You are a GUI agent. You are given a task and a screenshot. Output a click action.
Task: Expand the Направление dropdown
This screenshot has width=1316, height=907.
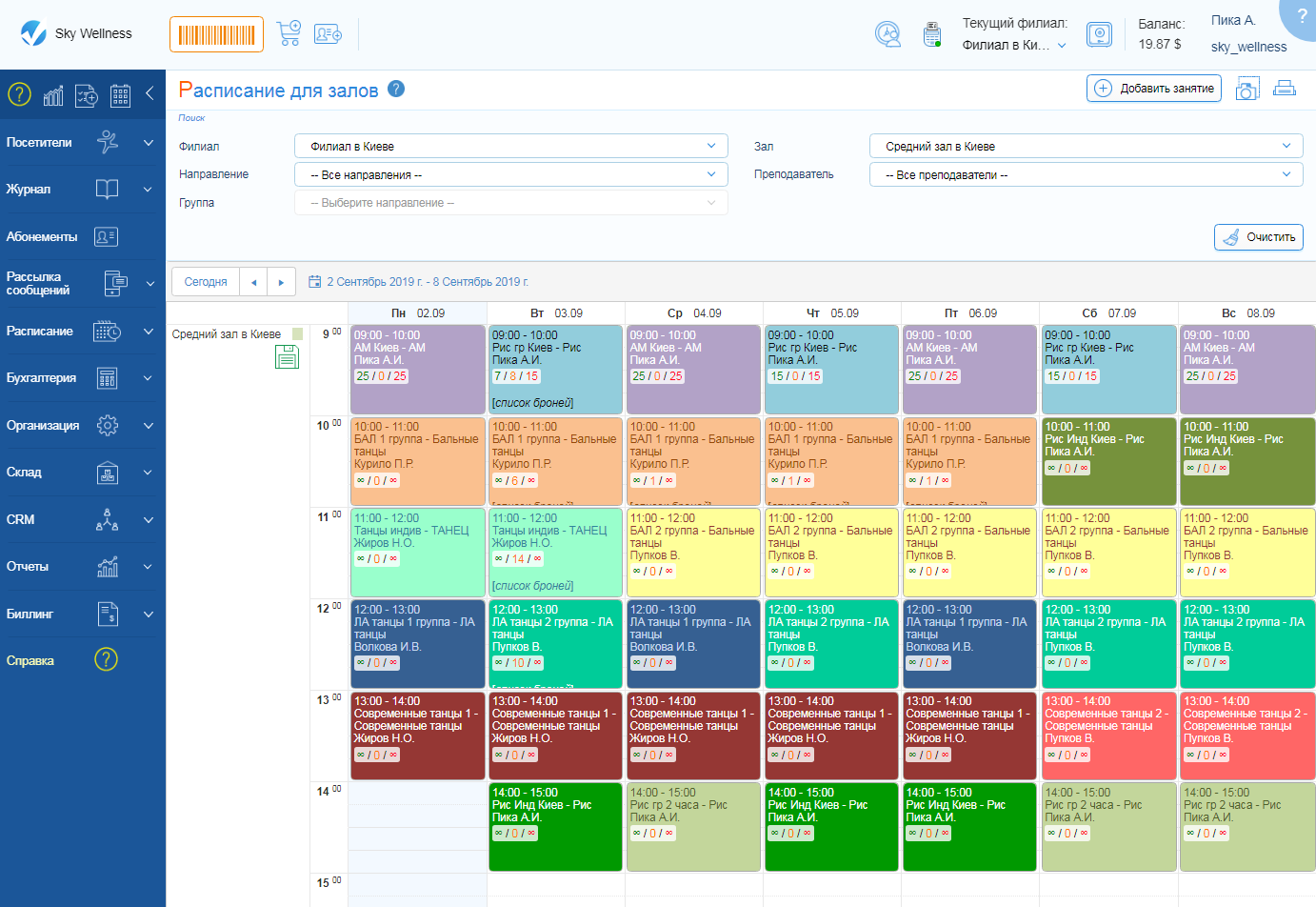511,175
